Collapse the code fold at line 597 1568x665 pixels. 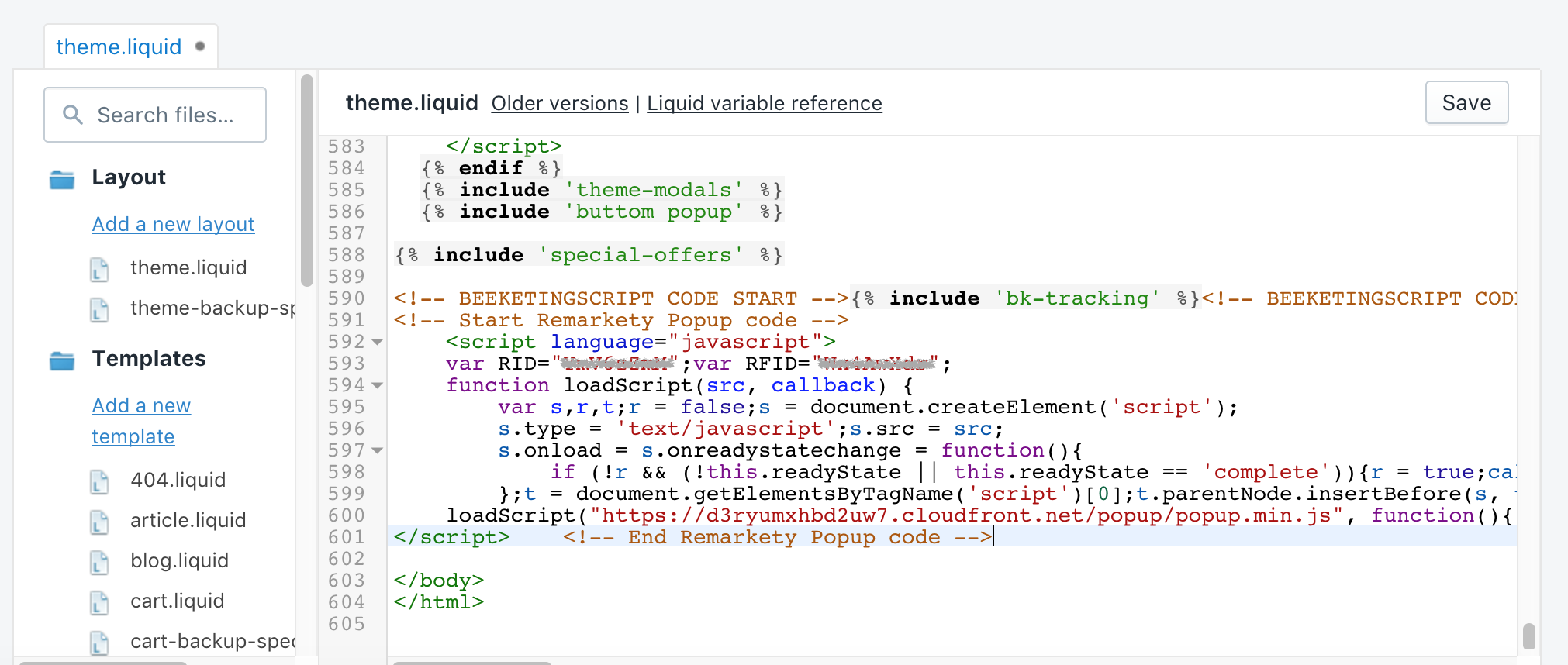[x=378, y=450]
